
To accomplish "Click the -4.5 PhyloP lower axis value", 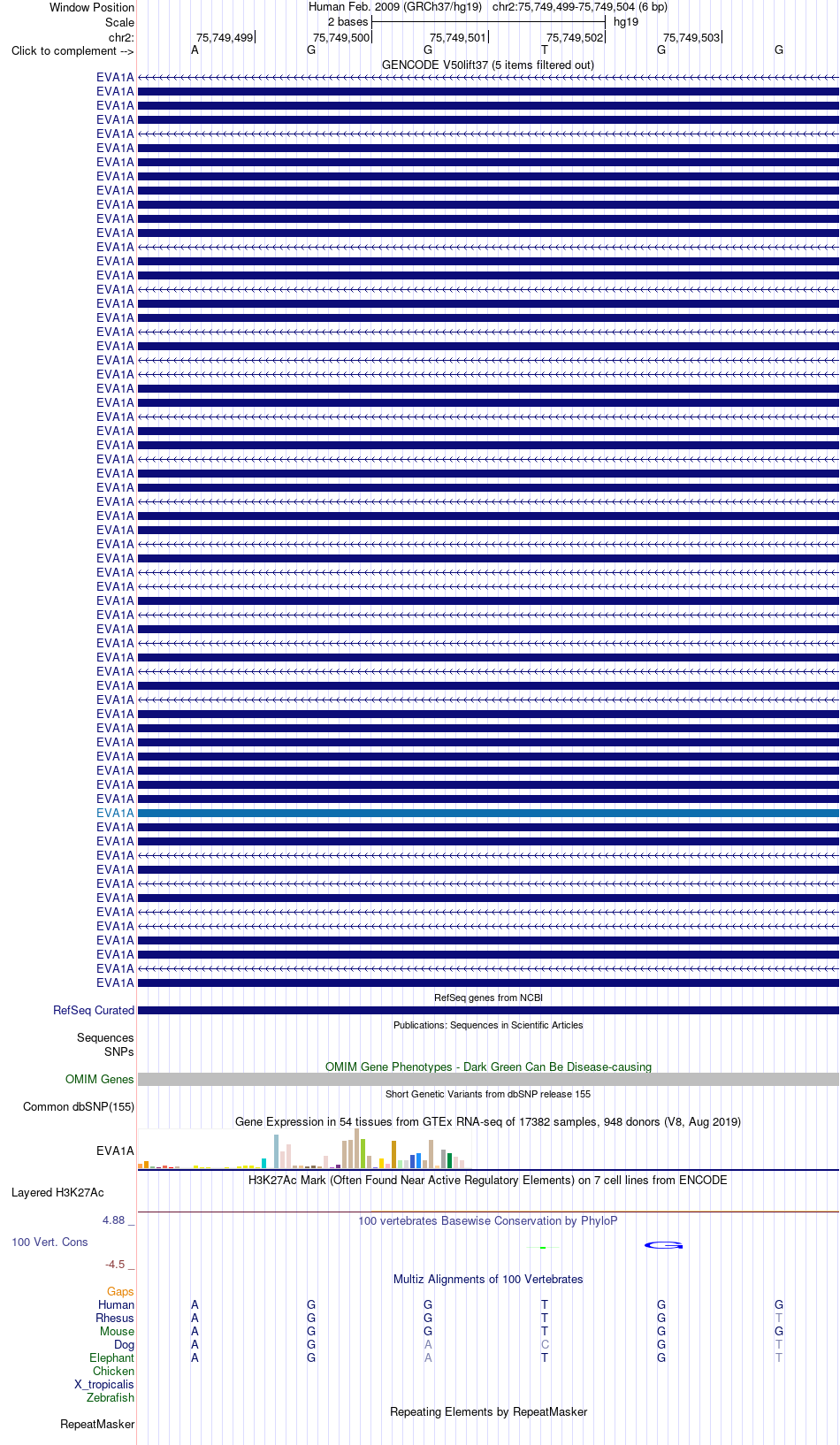I will [115, 1264].
